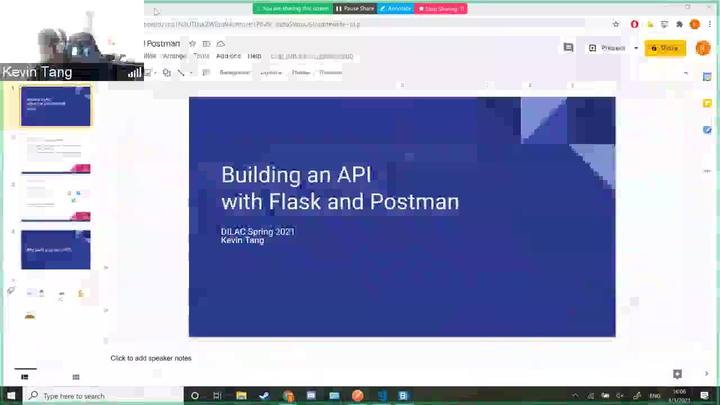Click the Opera extension icon in Chrome
The width and height of the screenshot is (720, 405).
click(x=634, y=24)
